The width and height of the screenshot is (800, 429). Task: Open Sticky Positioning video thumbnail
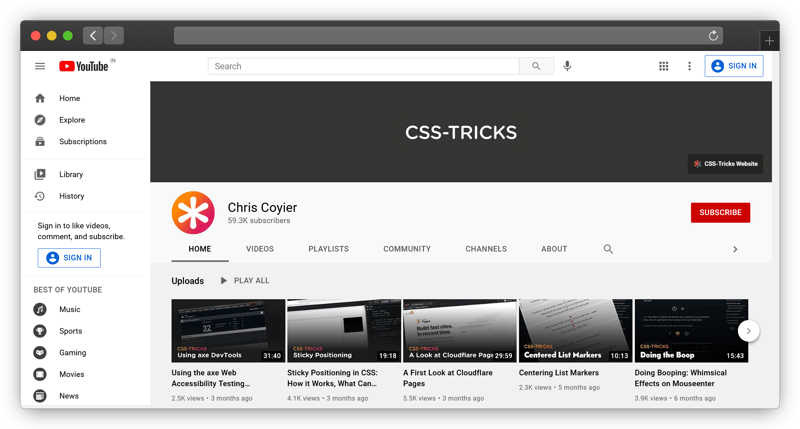click(344, 331)
